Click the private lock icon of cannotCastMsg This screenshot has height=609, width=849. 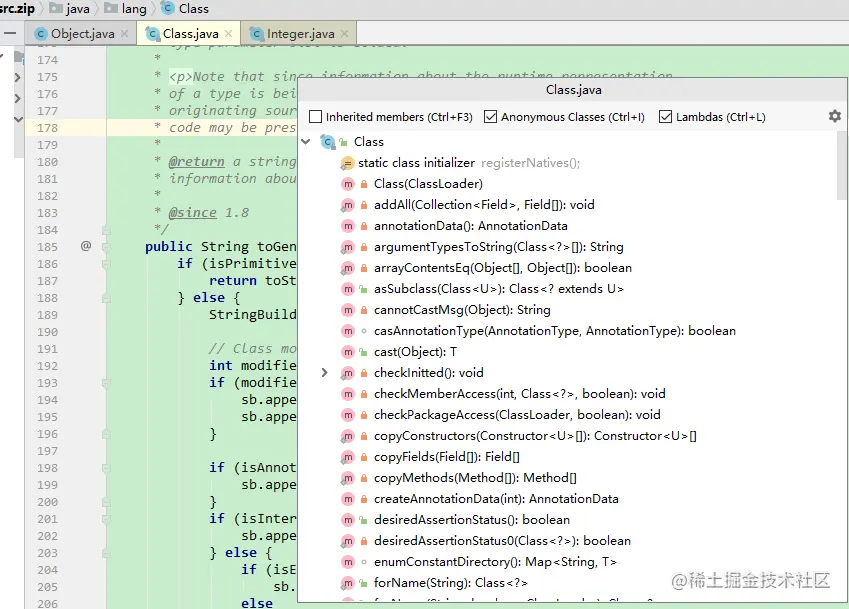tap(364, 310)
